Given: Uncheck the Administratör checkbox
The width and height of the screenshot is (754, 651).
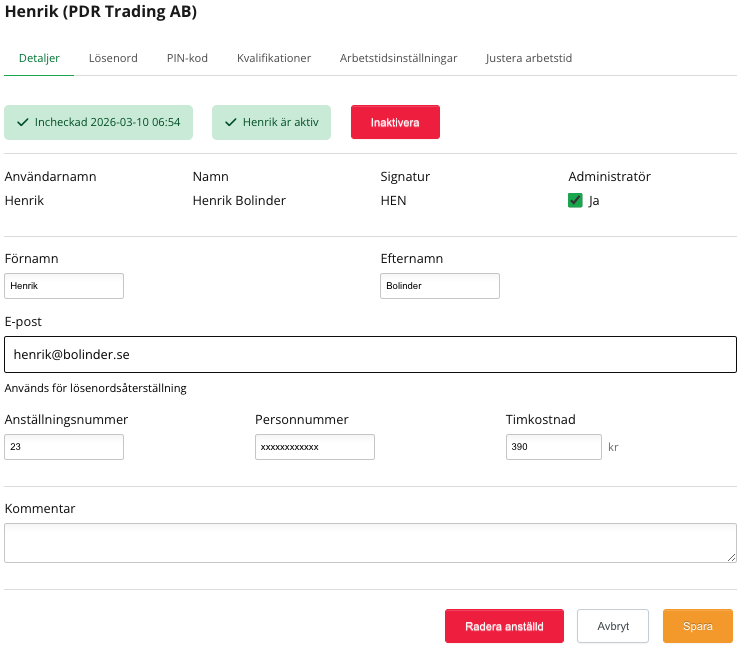Looking at the screenshot, I should tap(575, 200).
